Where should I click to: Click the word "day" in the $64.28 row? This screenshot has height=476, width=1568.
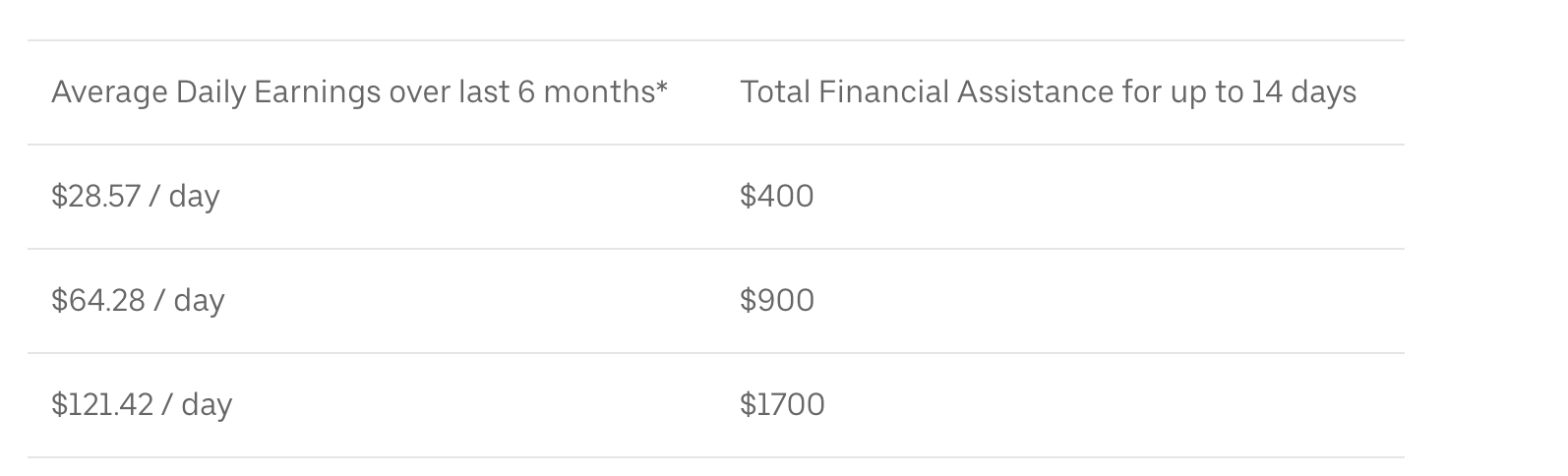pos(199,301)
